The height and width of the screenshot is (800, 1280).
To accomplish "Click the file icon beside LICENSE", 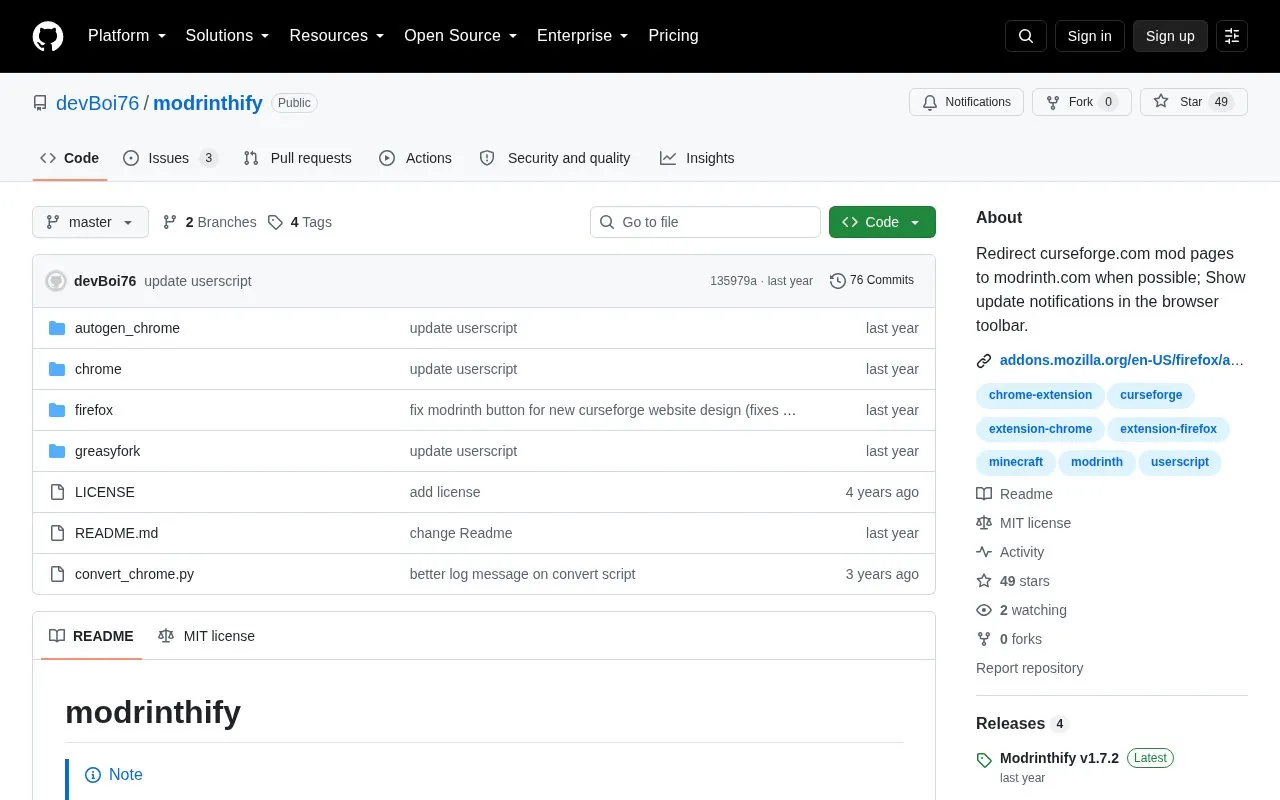I will coord(57,492).
